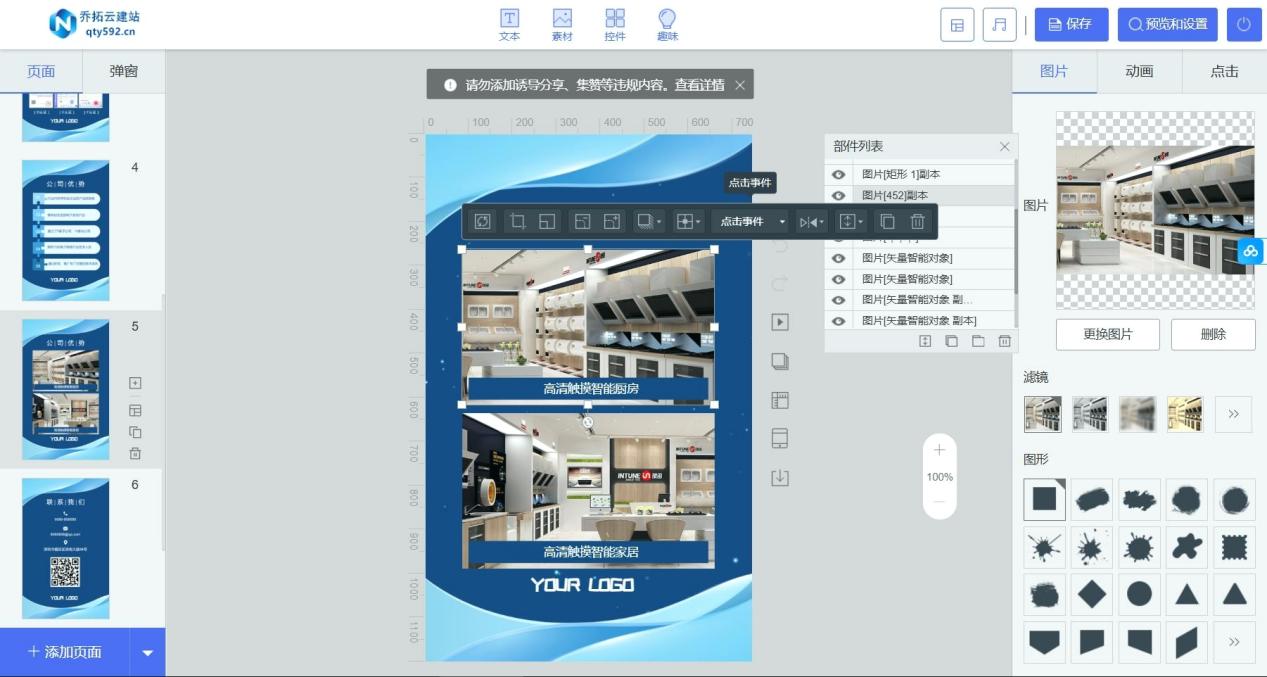Select the circle shape mask

click(x=1139, y=594)
